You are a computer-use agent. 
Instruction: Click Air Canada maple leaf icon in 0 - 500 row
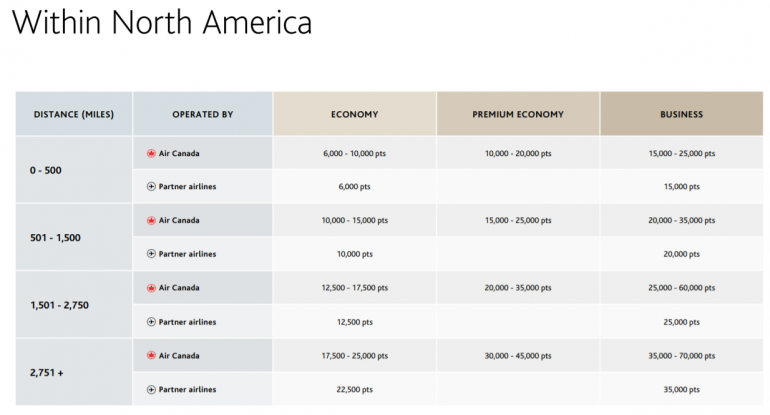152,153
